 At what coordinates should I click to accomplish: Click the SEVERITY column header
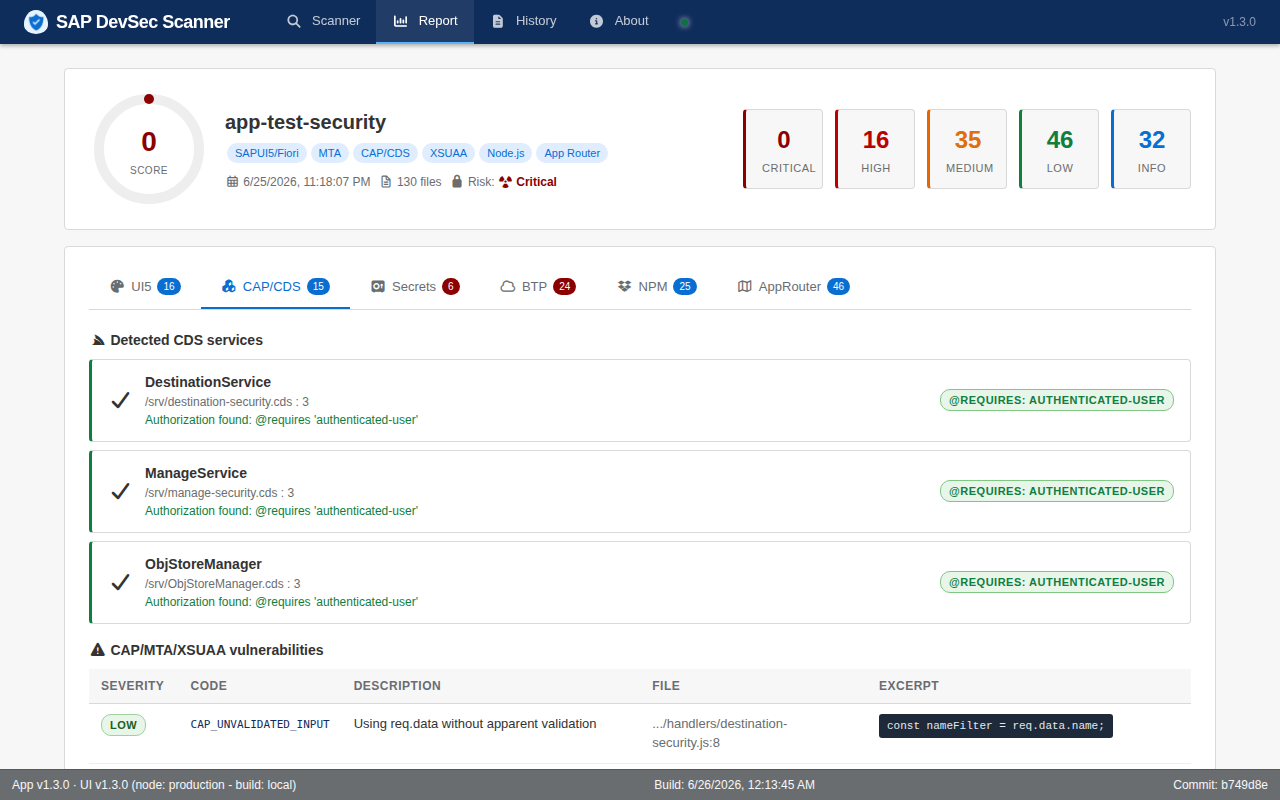pos(132,686)
